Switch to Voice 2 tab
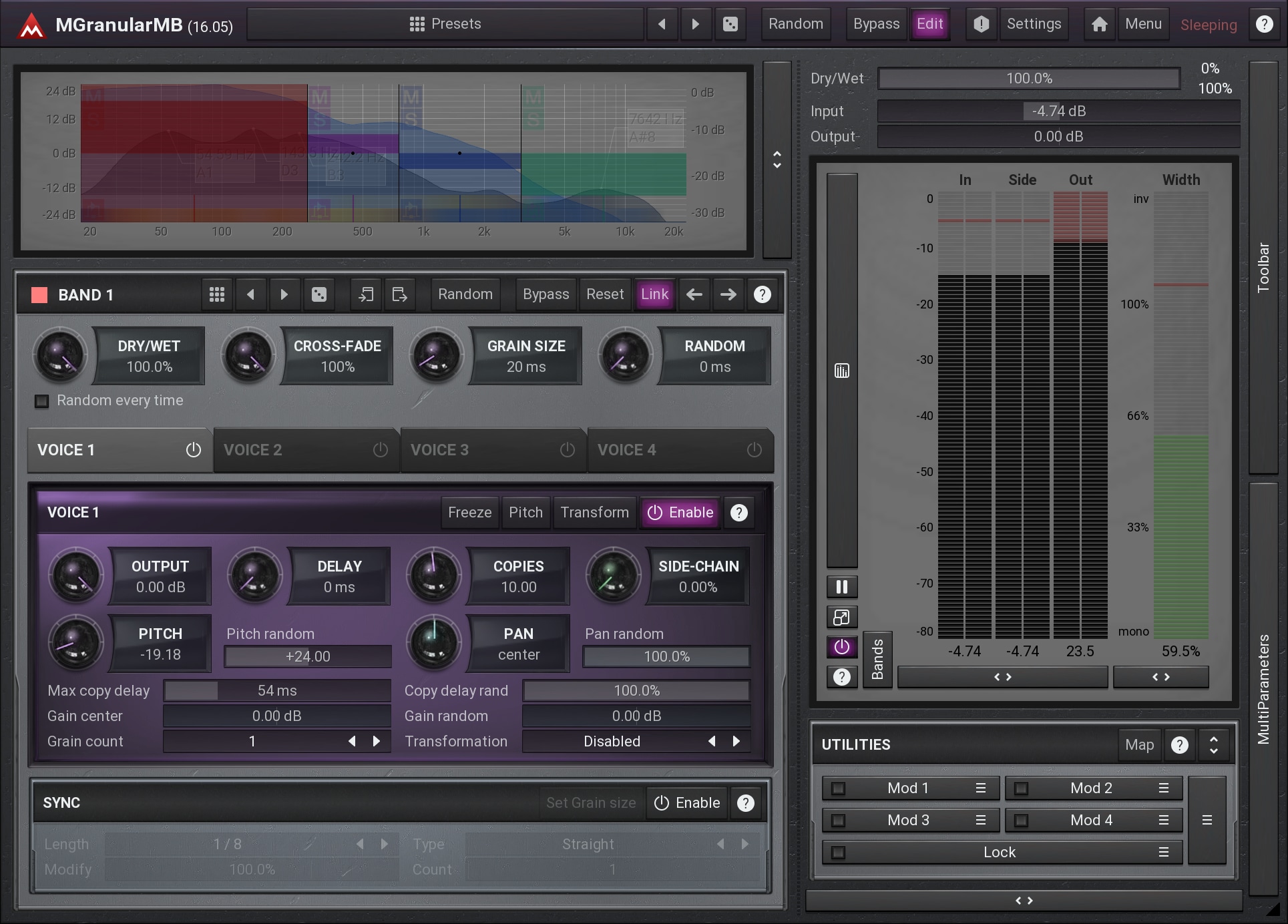Viewport: 1288px width, 924px height. (306, 450)
